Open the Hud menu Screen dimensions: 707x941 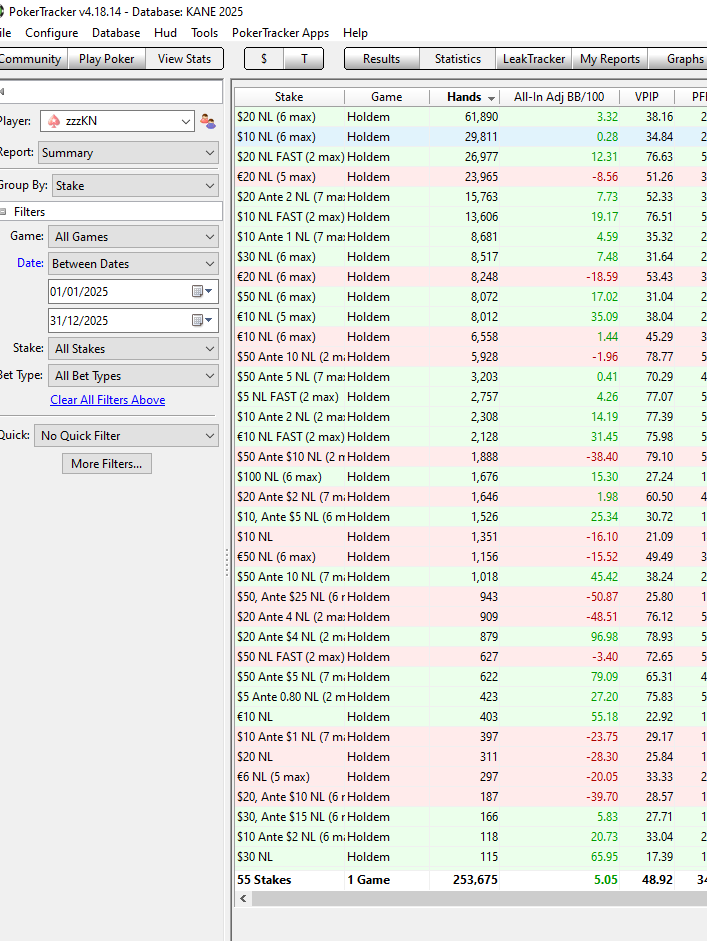165,33
